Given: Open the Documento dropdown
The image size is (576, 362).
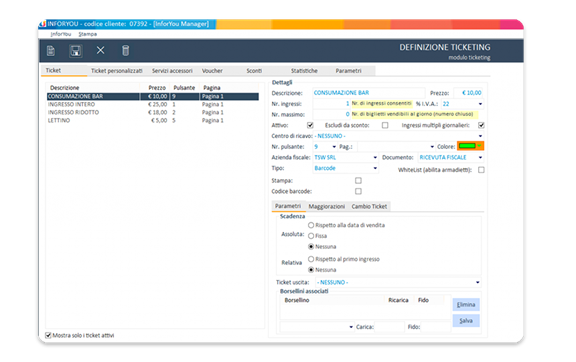Looking at the screenshot, I should pyautogui.click(x=480, y=157).
